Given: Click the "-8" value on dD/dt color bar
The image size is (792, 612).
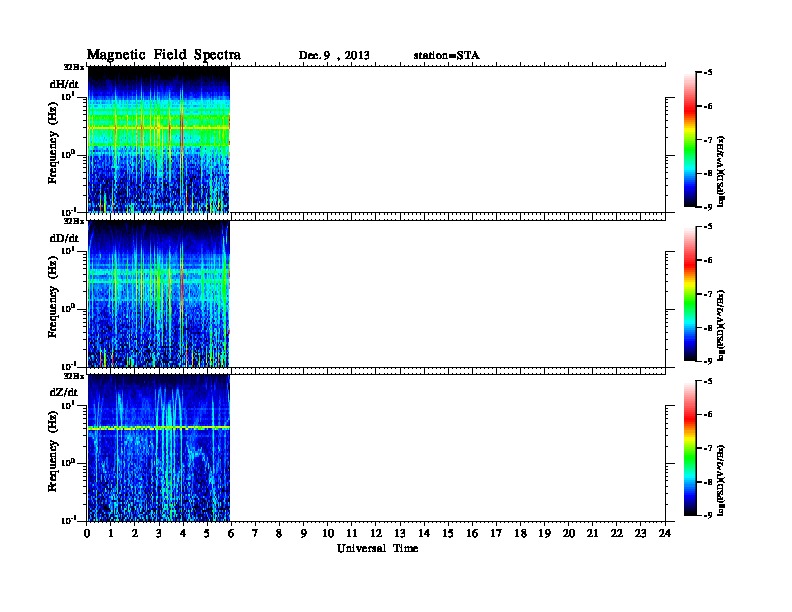Looking at the screenshot, I should click(x=709, y=328).
